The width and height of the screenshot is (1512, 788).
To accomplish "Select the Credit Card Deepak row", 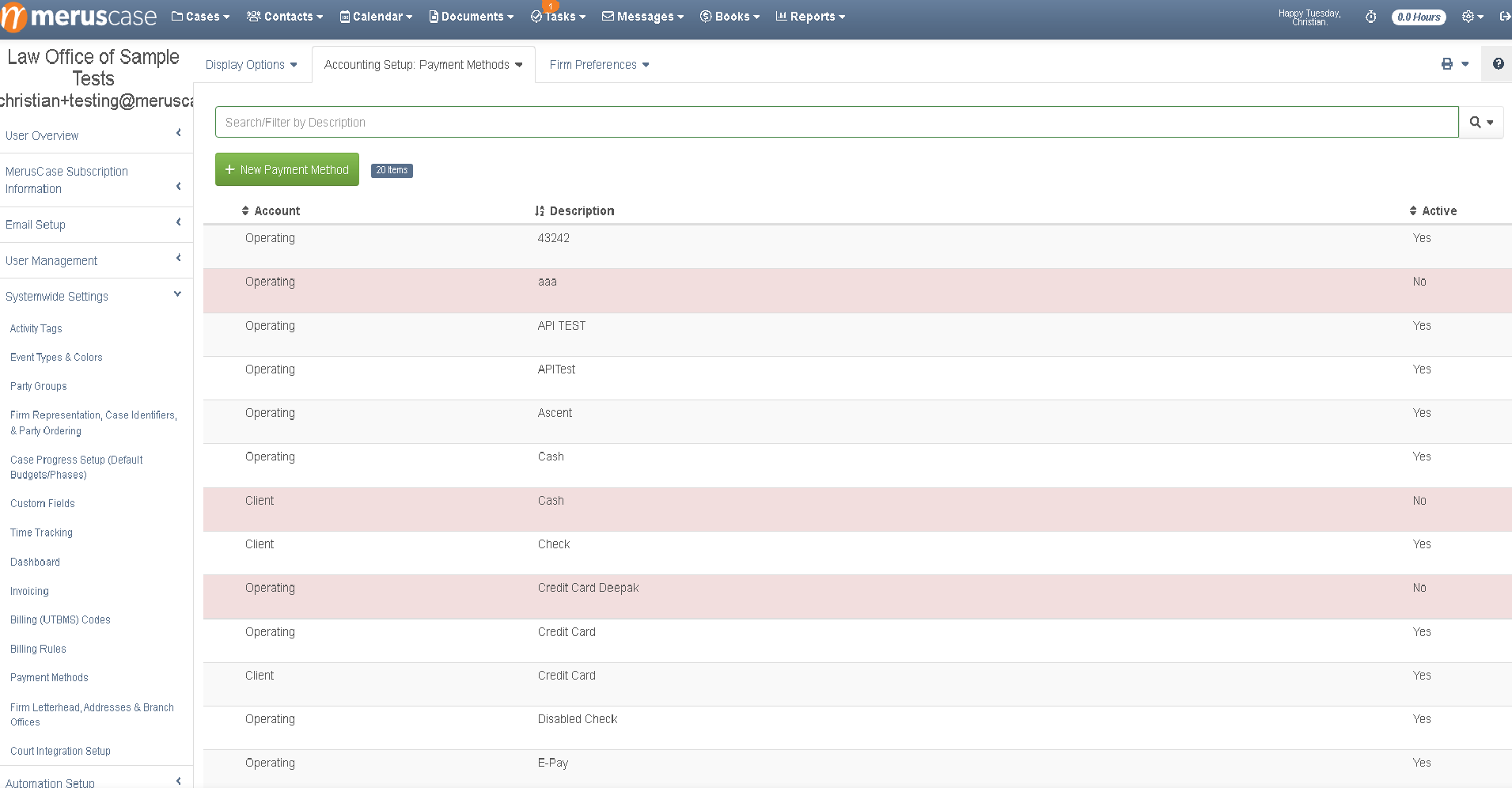I will click(x=858, y=597).
